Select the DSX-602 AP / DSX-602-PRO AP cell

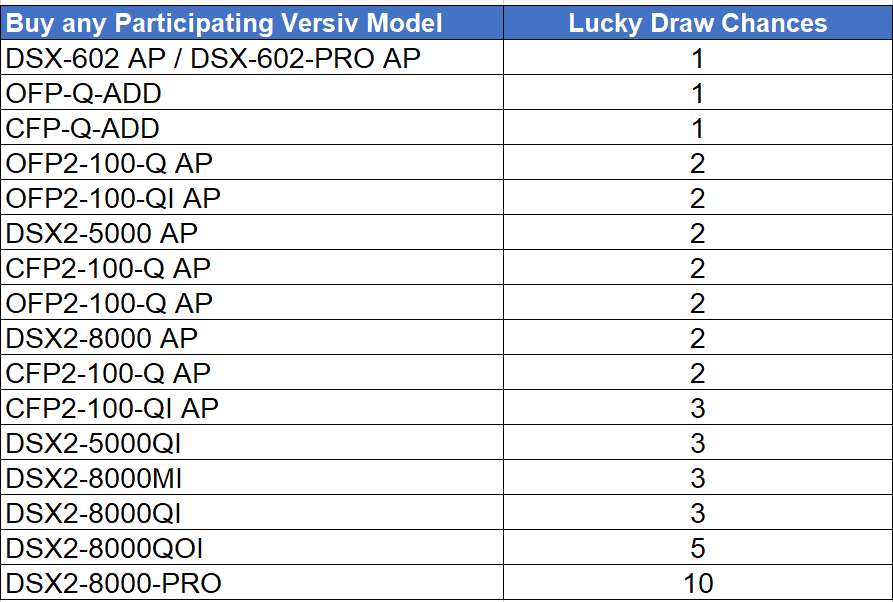click(252, 57)
